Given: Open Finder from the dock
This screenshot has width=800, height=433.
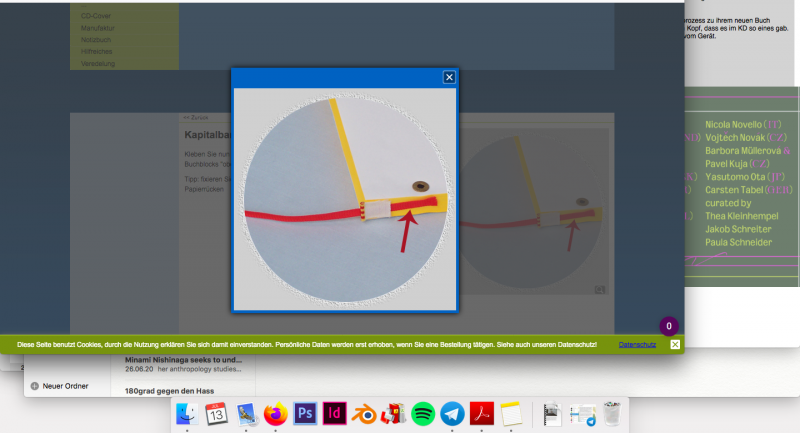Looking at the screenshot, I should [185, 413].
